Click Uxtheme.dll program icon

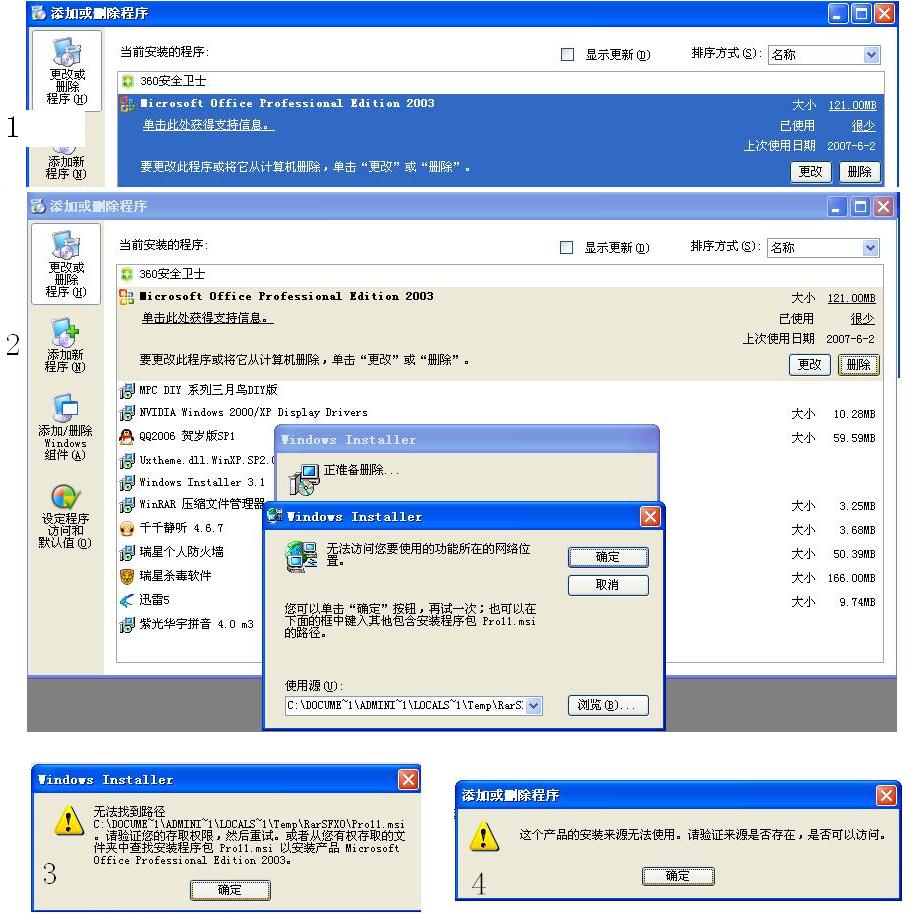127,461
